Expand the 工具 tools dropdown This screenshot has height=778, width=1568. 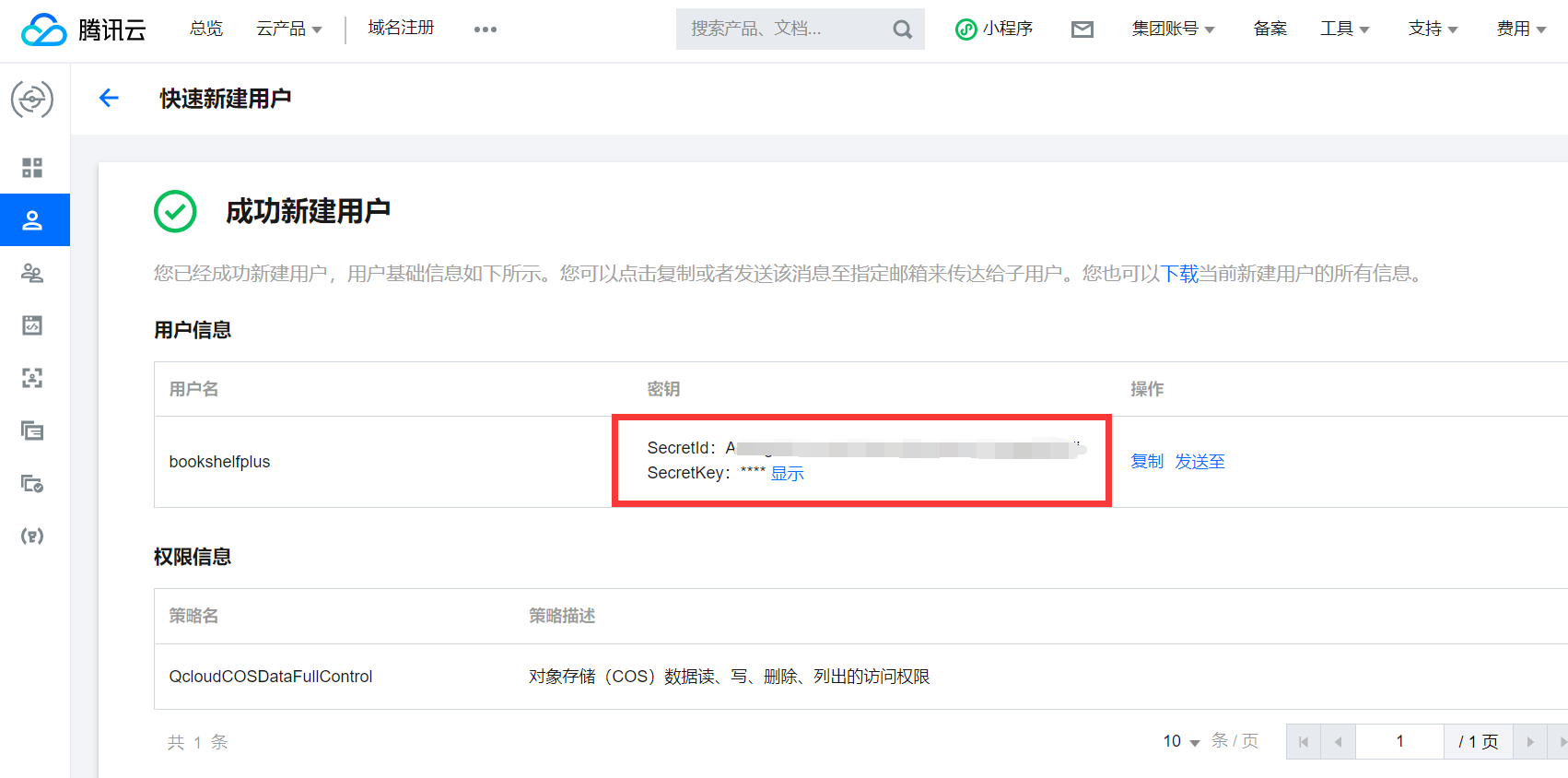(1344, 29)
